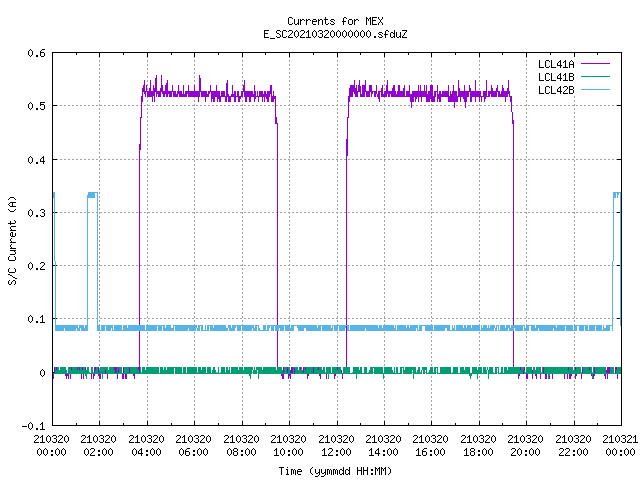640x480 pixels.
Task: Click the x-axis tick 210320 12:00
Action: click(x=336, y=445)
